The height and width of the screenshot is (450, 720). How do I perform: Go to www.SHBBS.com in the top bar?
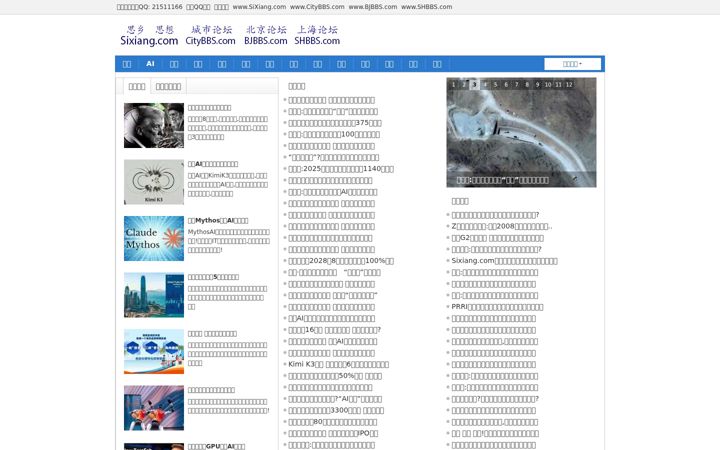pos(426,7)
